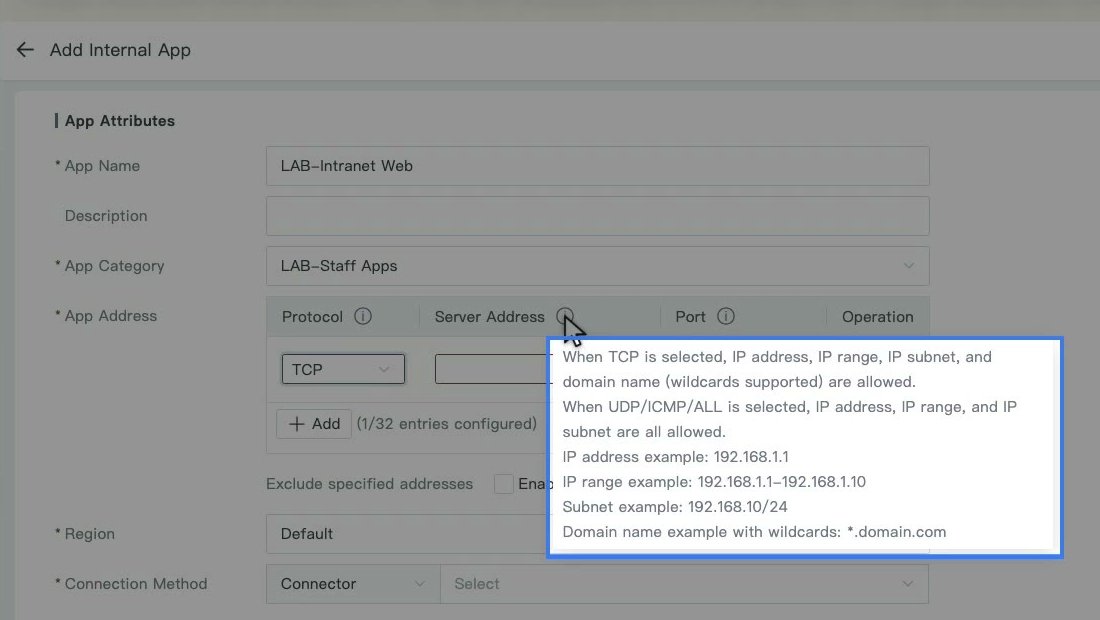Open the Protocol info icon

pos(363,316)
